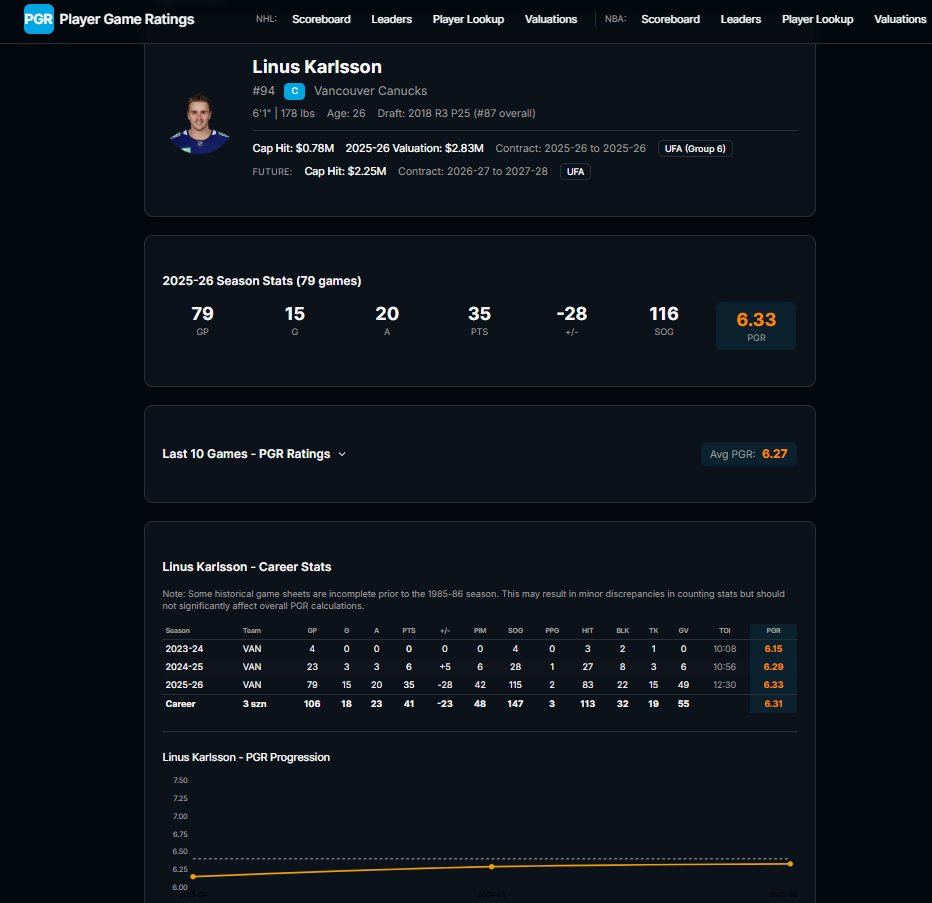Sort career table by TOI column
This screenshot has width=932, height=903.
pos(725,631)
